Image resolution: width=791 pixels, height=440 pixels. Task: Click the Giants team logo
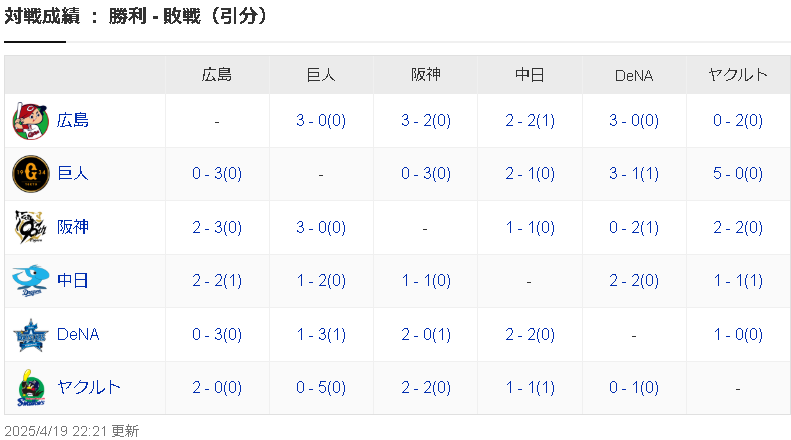tap(31, 174)
